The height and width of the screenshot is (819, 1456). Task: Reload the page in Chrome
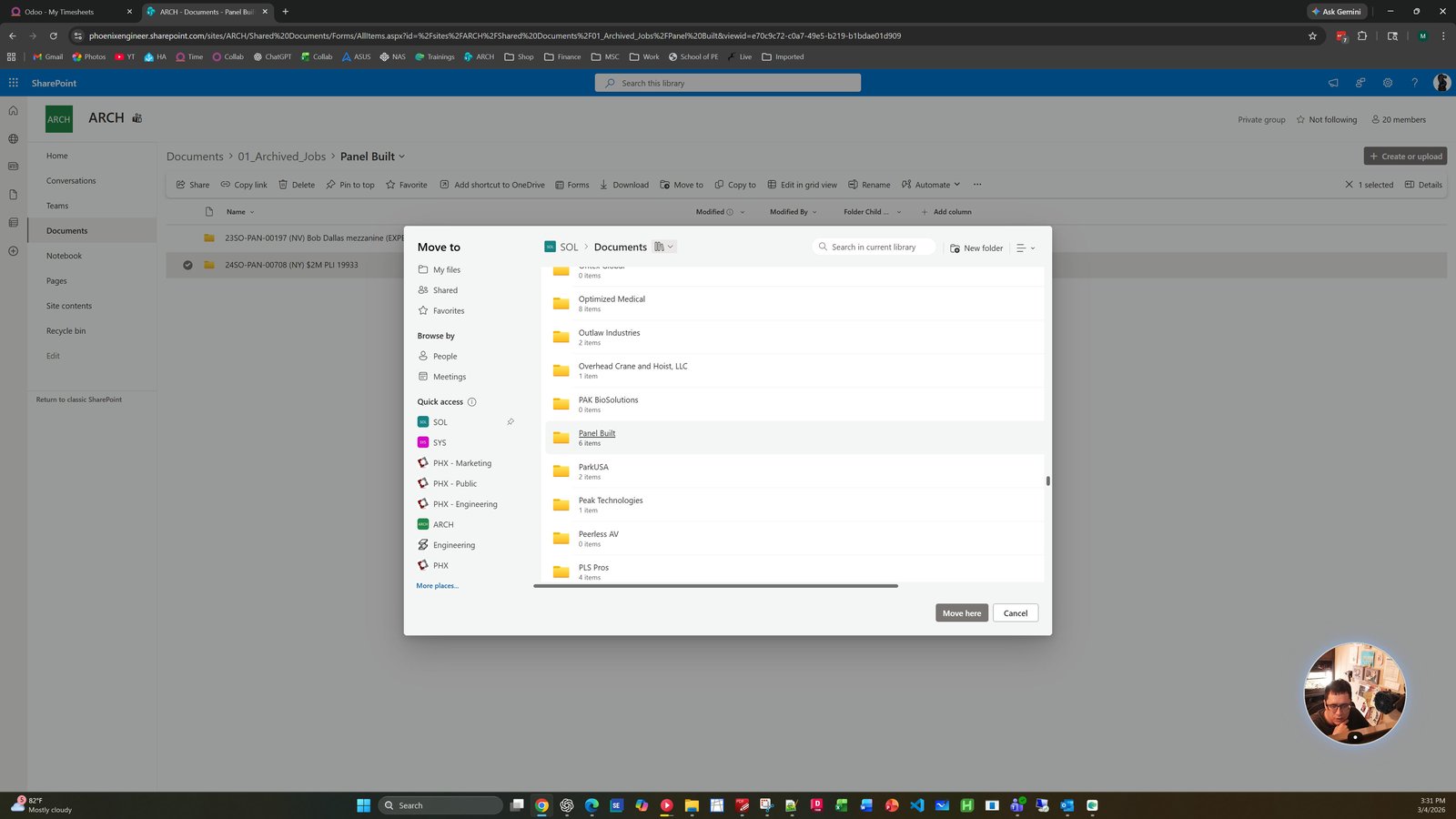pyautogui.click(x=54, y=36)
